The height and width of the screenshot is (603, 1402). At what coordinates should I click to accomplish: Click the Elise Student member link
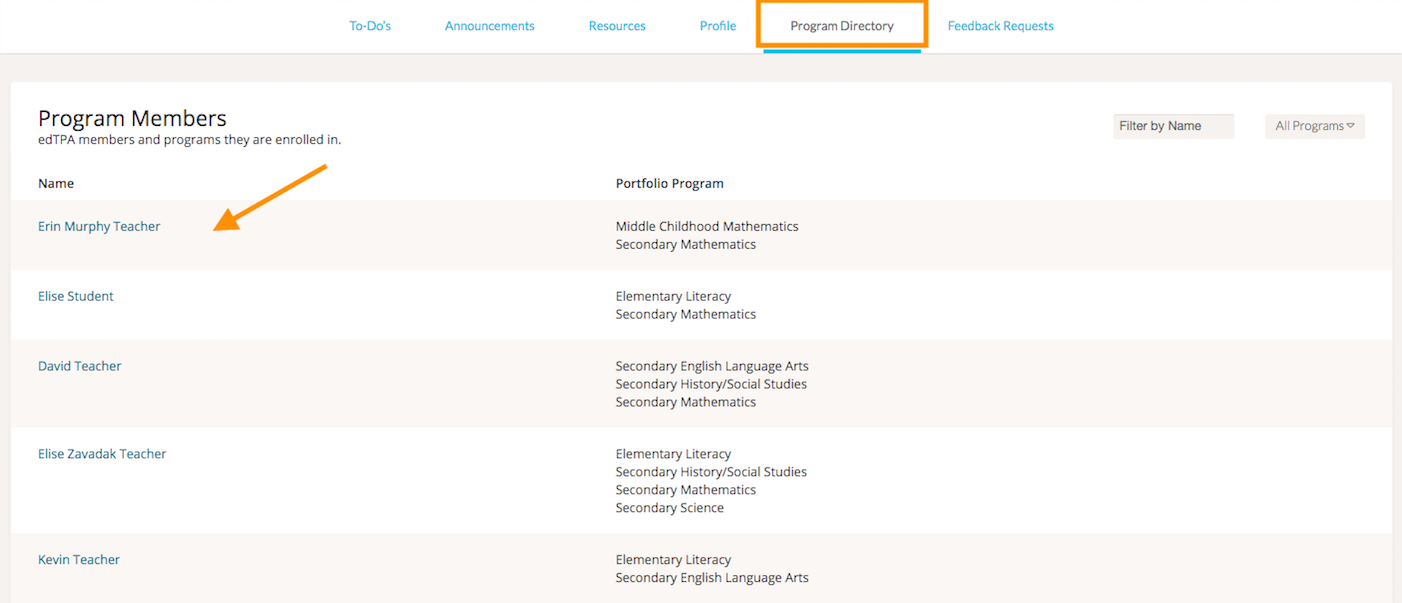point(76,297)
